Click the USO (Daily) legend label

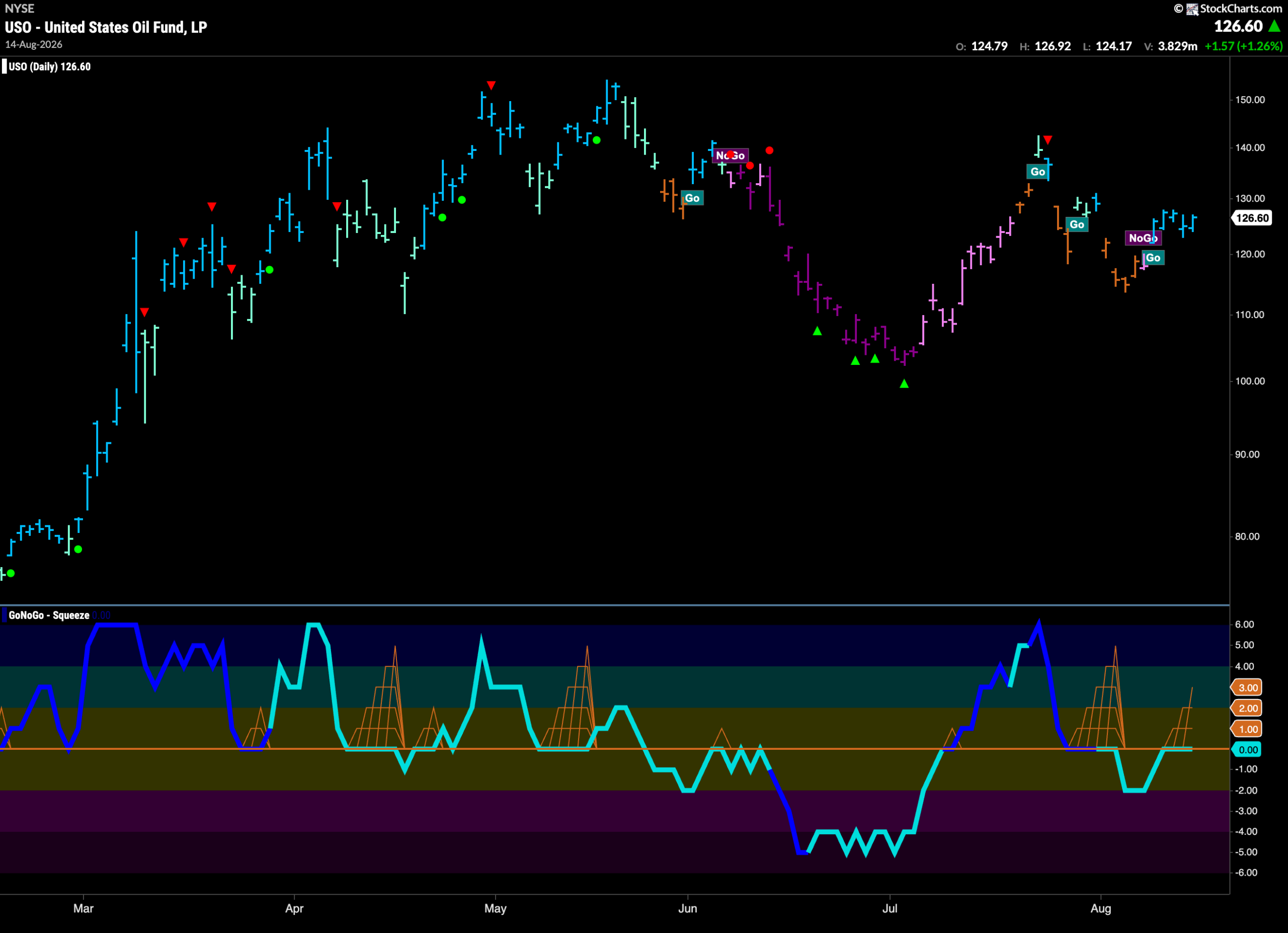(x=49, y=66)
